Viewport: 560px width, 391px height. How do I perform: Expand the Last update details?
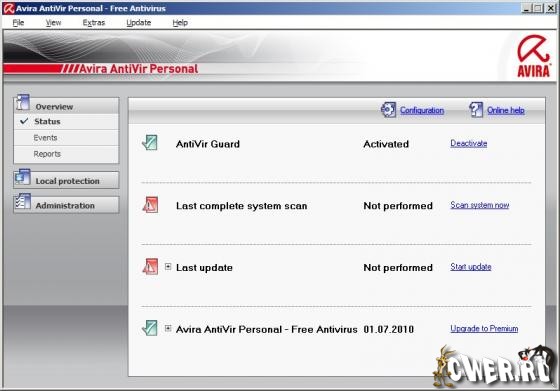click(168, 267)
